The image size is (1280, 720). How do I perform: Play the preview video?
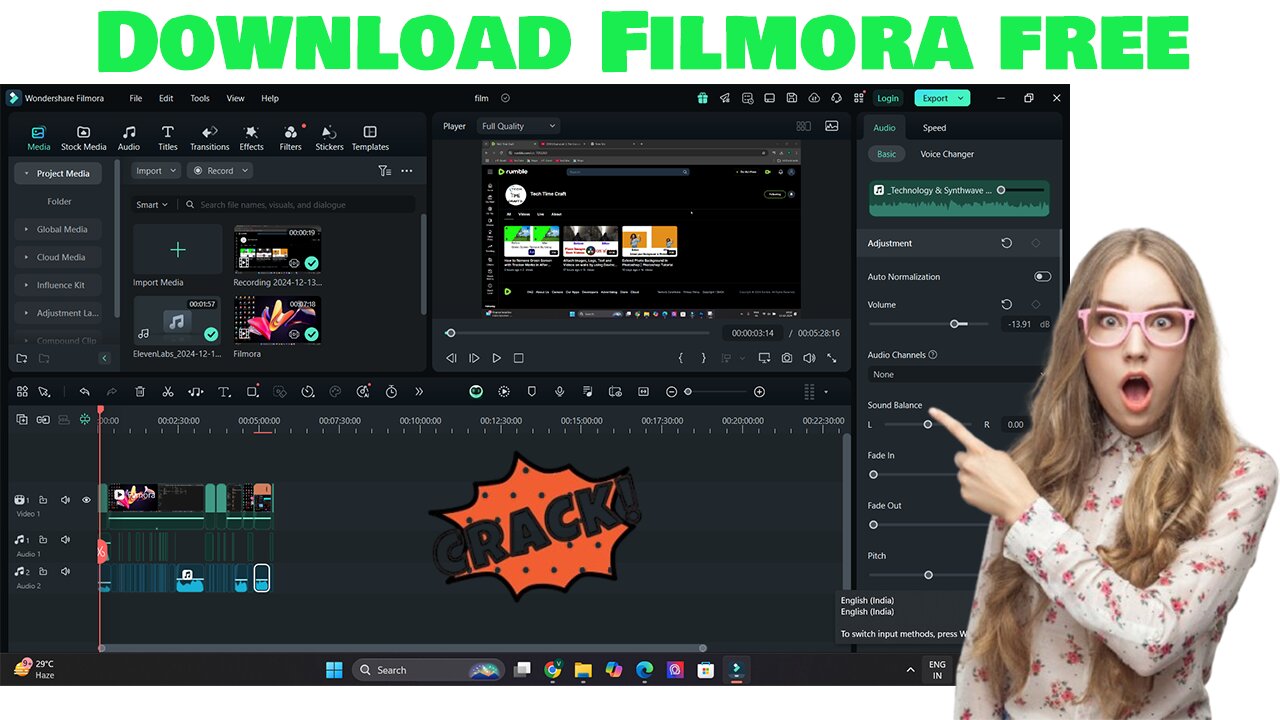pyautogui.click(x=496, y=358)
